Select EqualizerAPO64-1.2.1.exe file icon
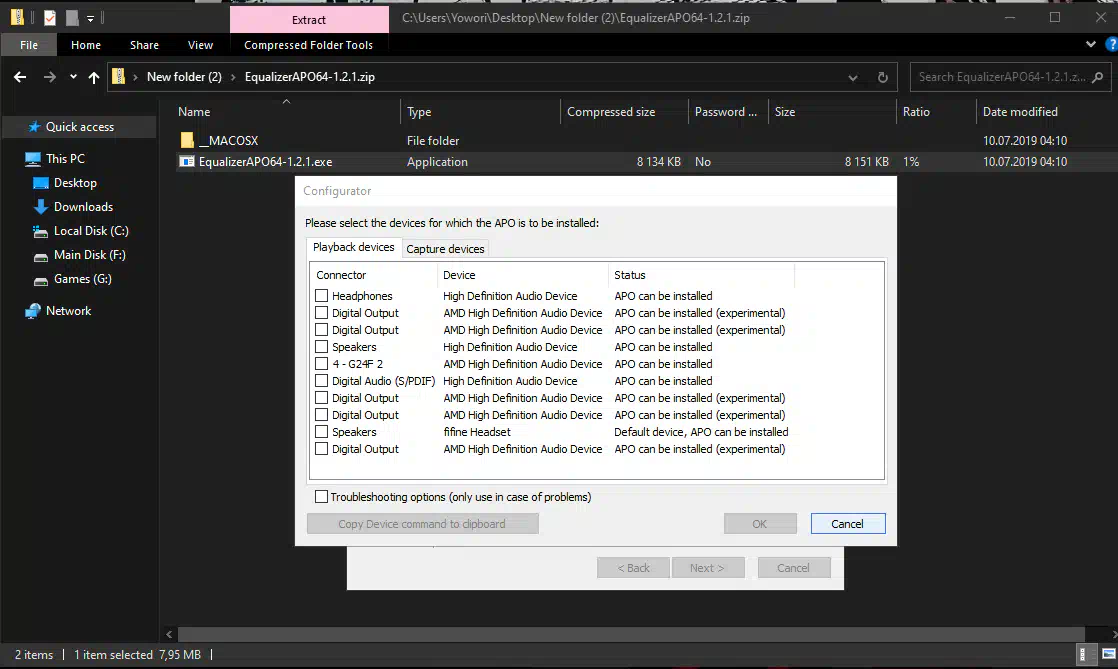The height and width of the screenshot is (669, 1118). (187, 162)
